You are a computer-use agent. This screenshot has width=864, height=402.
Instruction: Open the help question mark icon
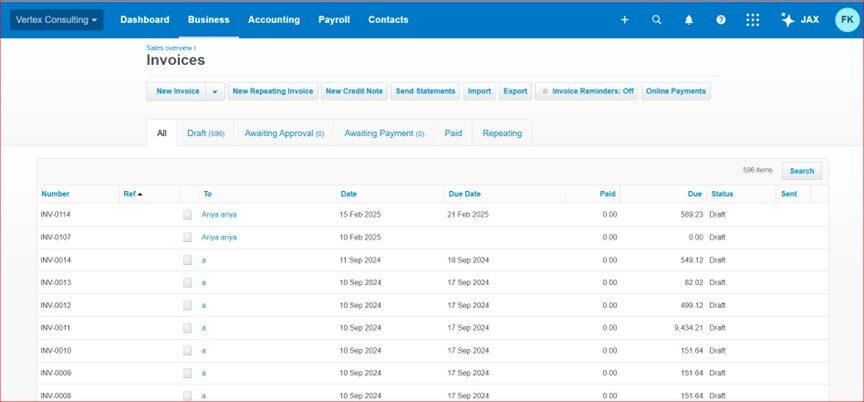click(x=721, y=20)
